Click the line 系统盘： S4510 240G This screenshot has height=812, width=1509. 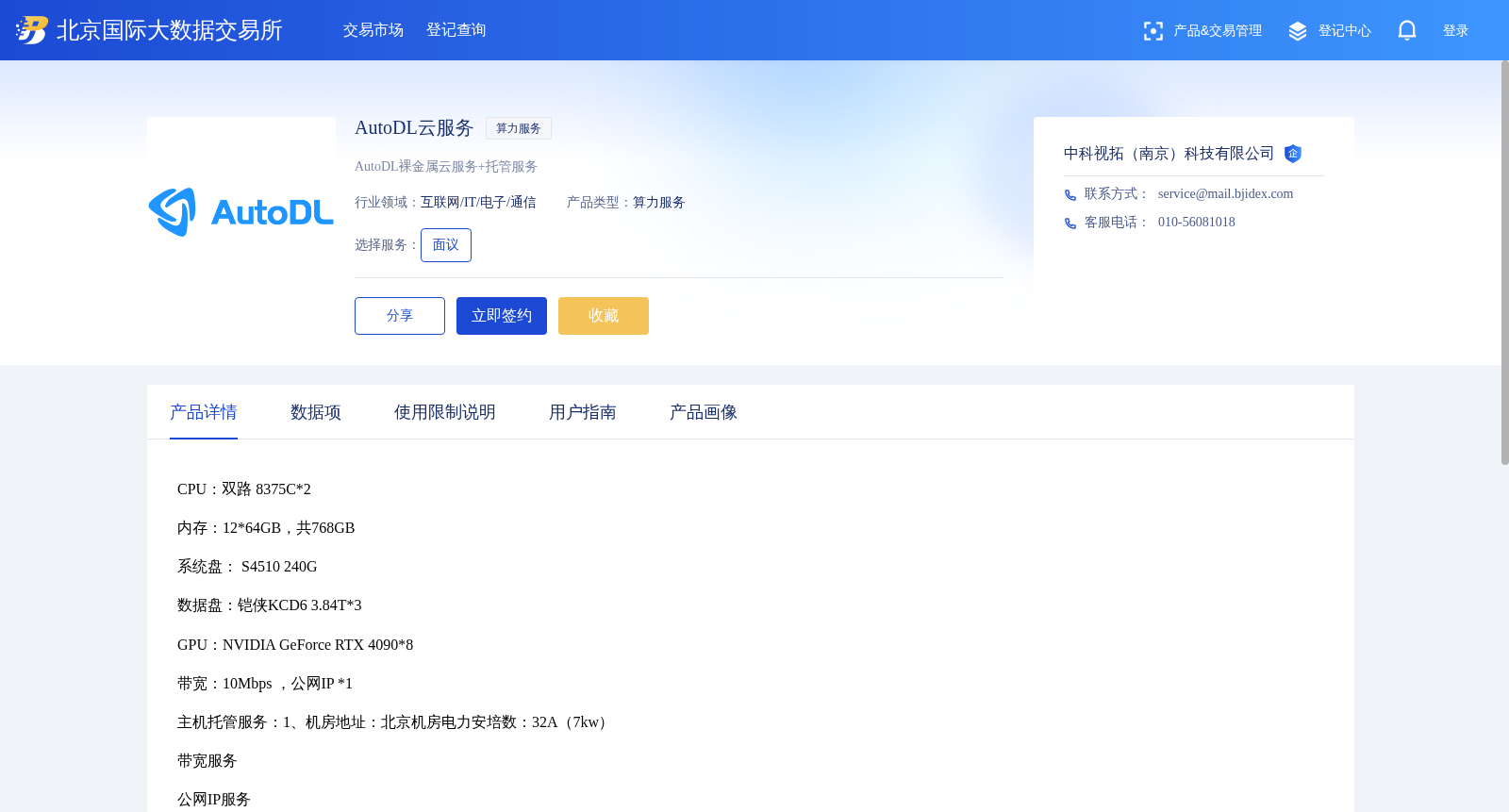point(247,567)
